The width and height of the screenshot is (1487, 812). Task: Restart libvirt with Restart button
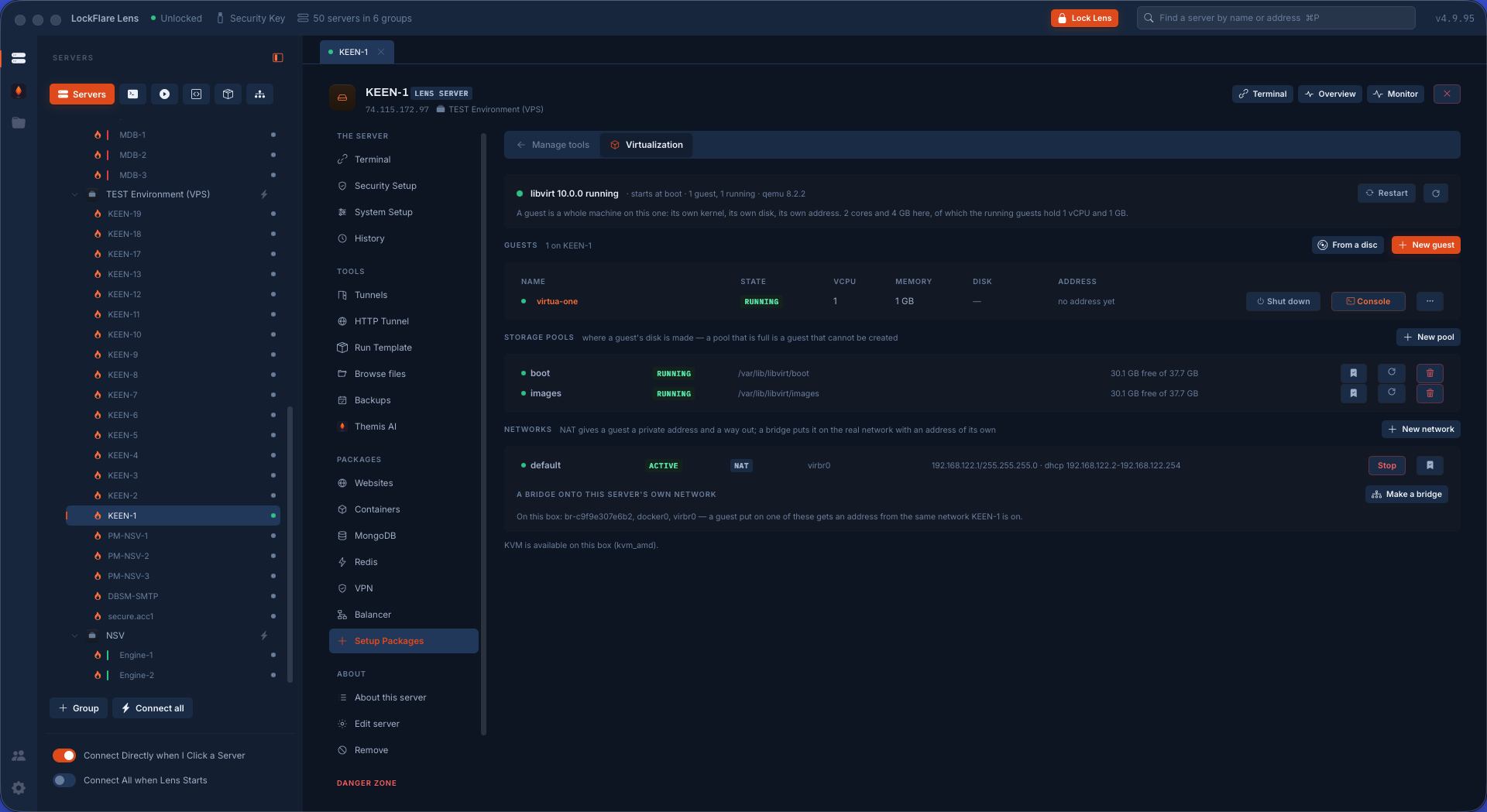pyautogui.click(x=1386, y=194)
